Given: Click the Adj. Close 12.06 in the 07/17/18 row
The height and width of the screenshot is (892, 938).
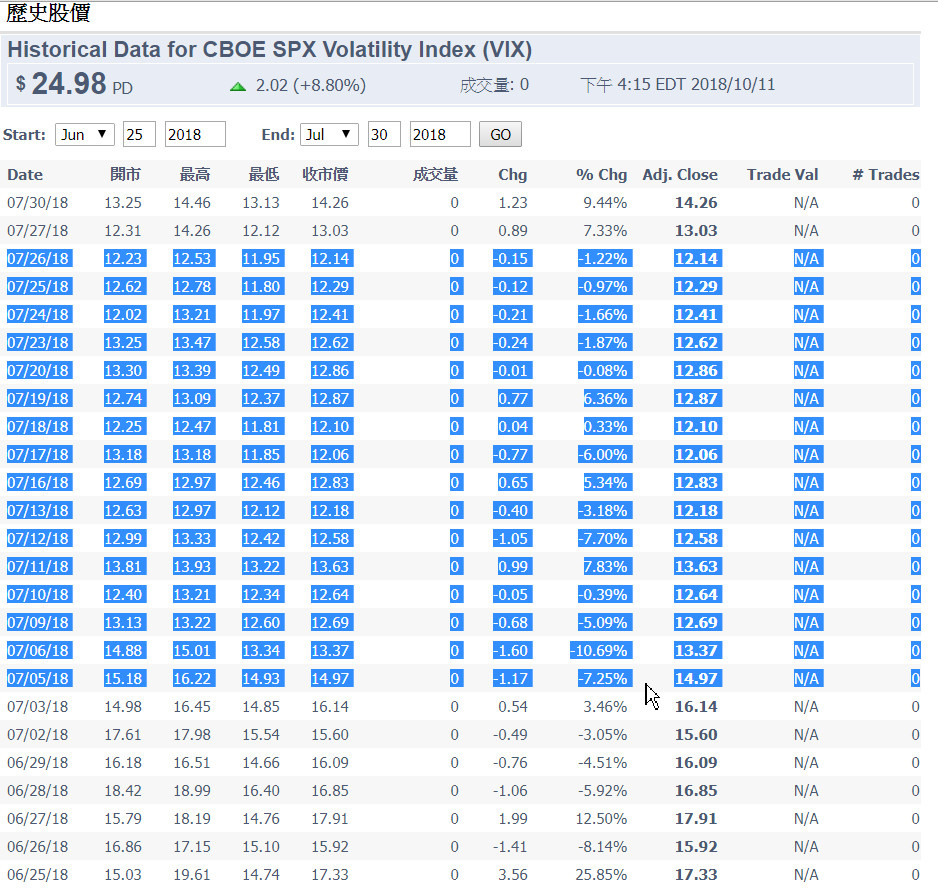Looking at the screenshot, I should coord(697,455).
